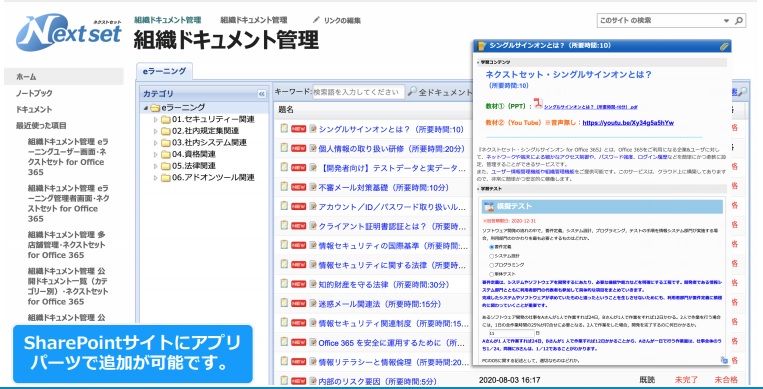
Task: Click the site search magnifier icon
Action: point(739,20)
